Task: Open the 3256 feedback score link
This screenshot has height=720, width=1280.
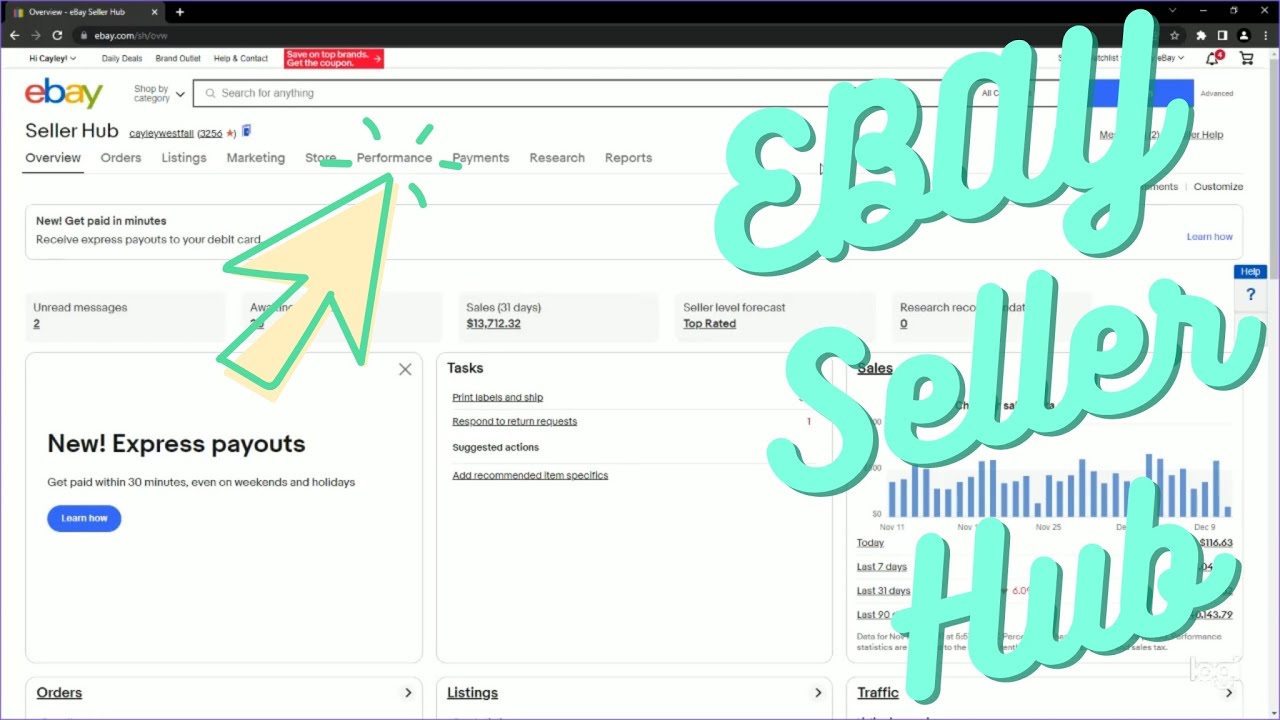Action: (210, 133)
